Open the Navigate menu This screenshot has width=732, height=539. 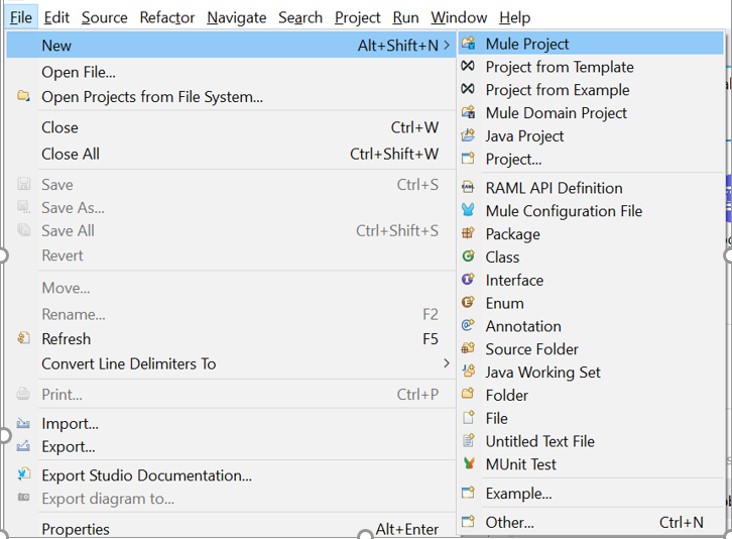tap(236, 17)
